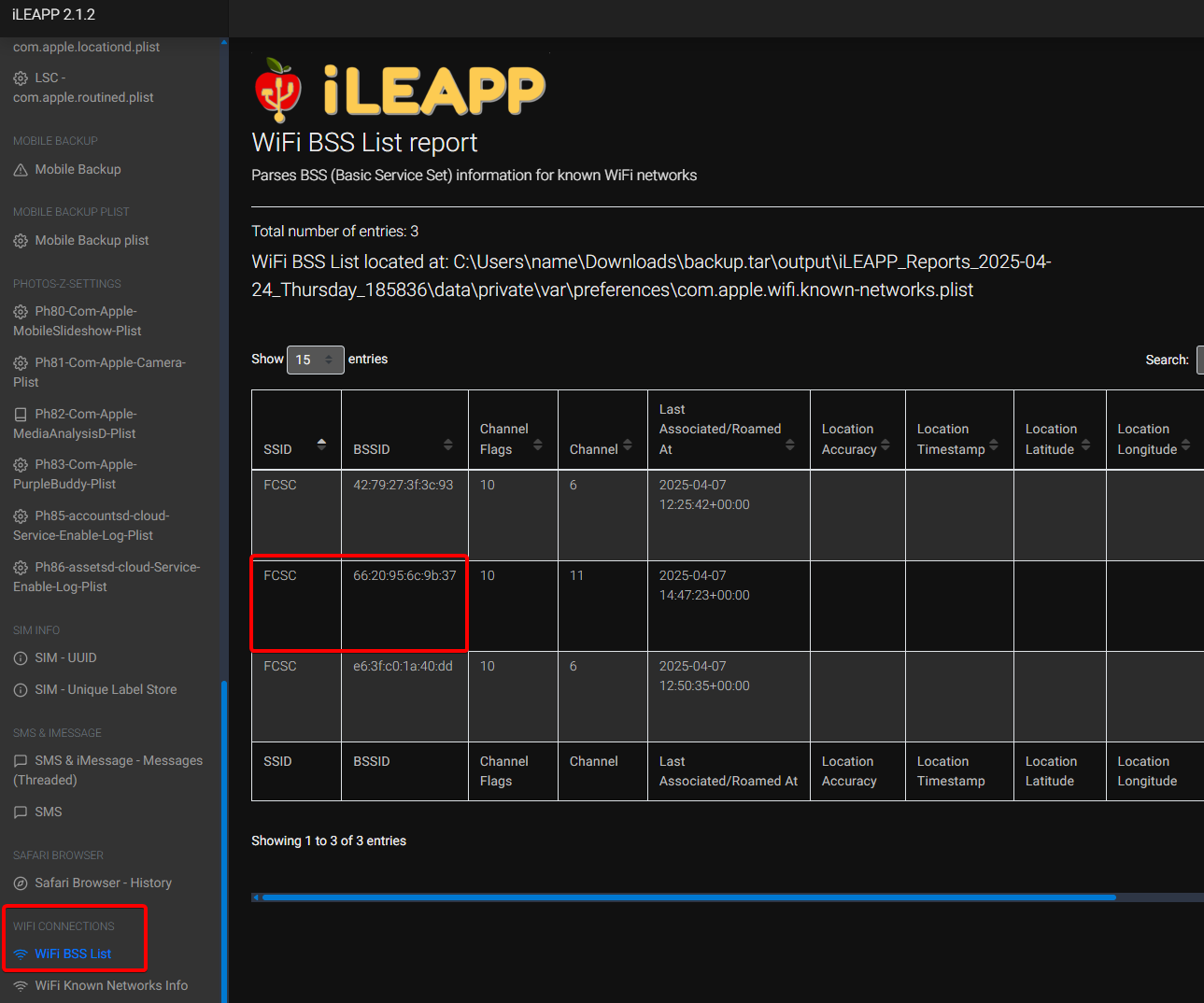Click the WiFi BSS List report heading

coord(364,142)
